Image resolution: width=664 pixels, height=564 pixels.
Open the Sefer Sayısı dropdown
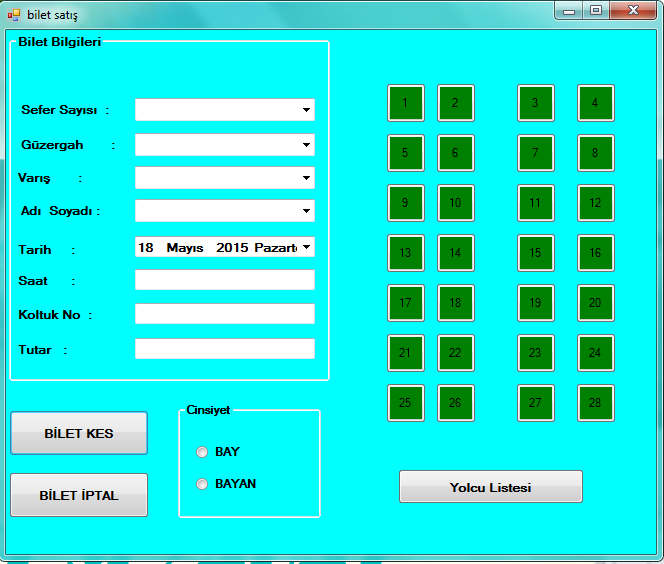[306, 110]
